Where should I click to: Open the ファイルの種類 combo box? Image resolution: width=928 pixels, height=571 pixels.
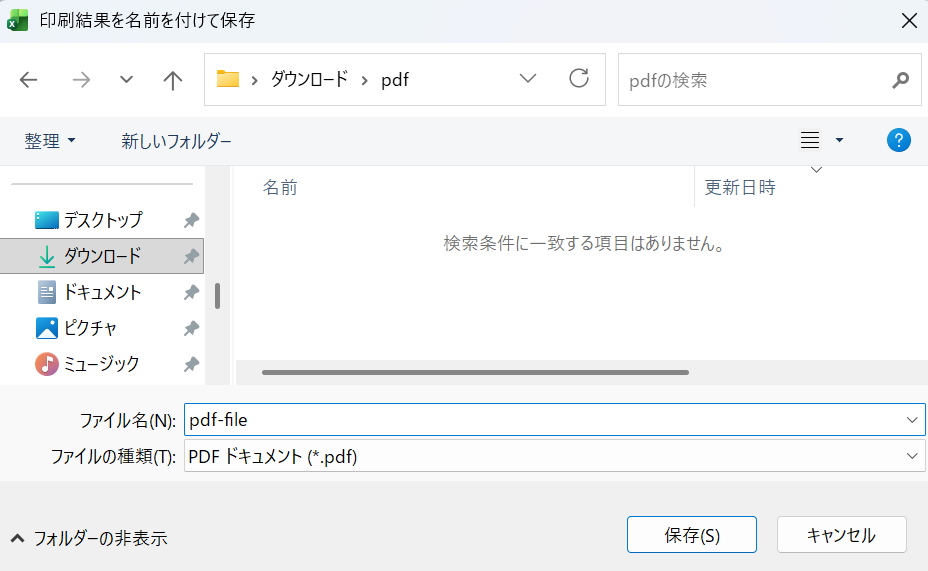point(555,456)
